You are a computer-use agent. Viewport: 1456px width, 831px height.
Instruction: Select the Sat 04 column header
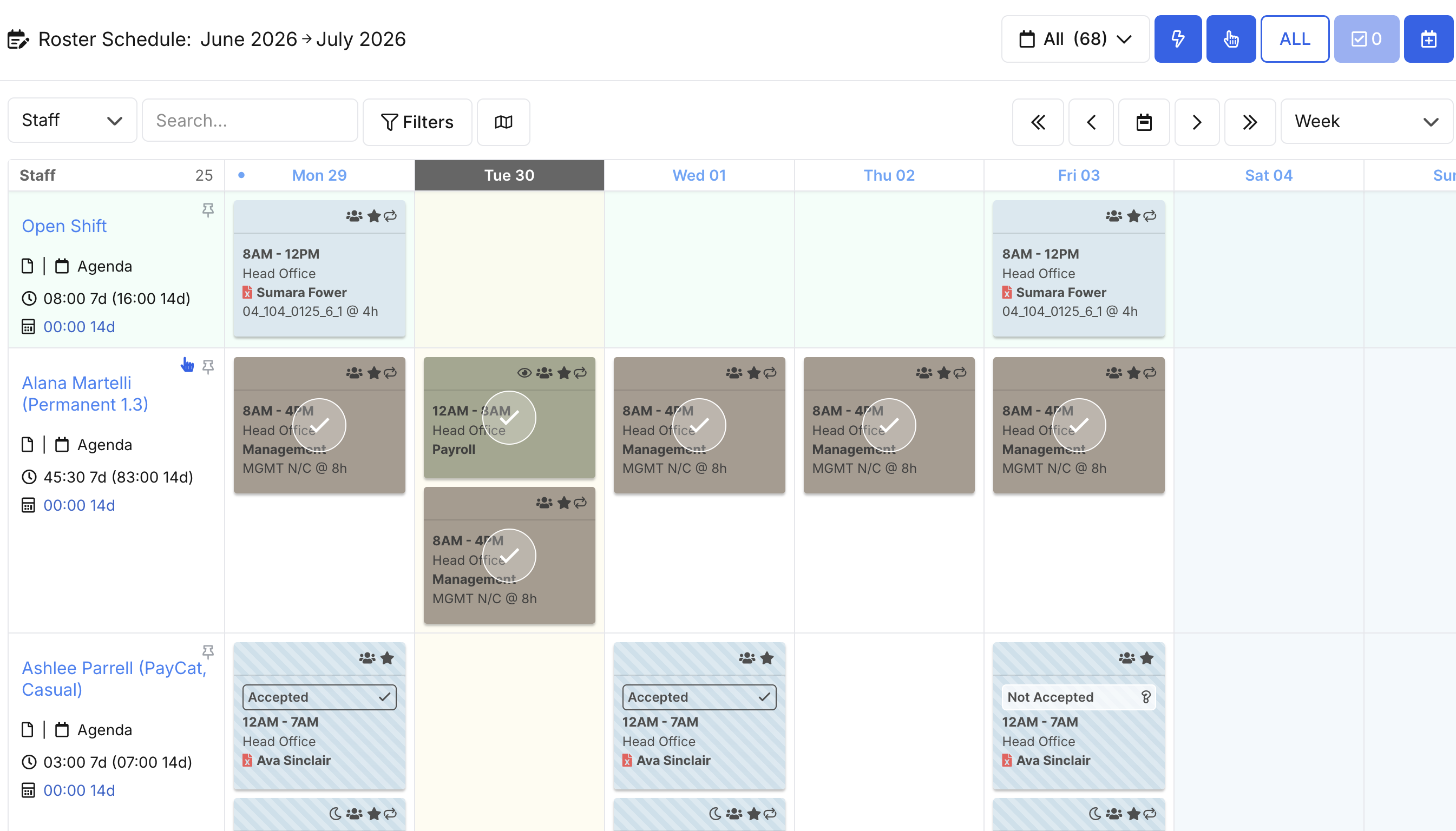click(1268, 175)
